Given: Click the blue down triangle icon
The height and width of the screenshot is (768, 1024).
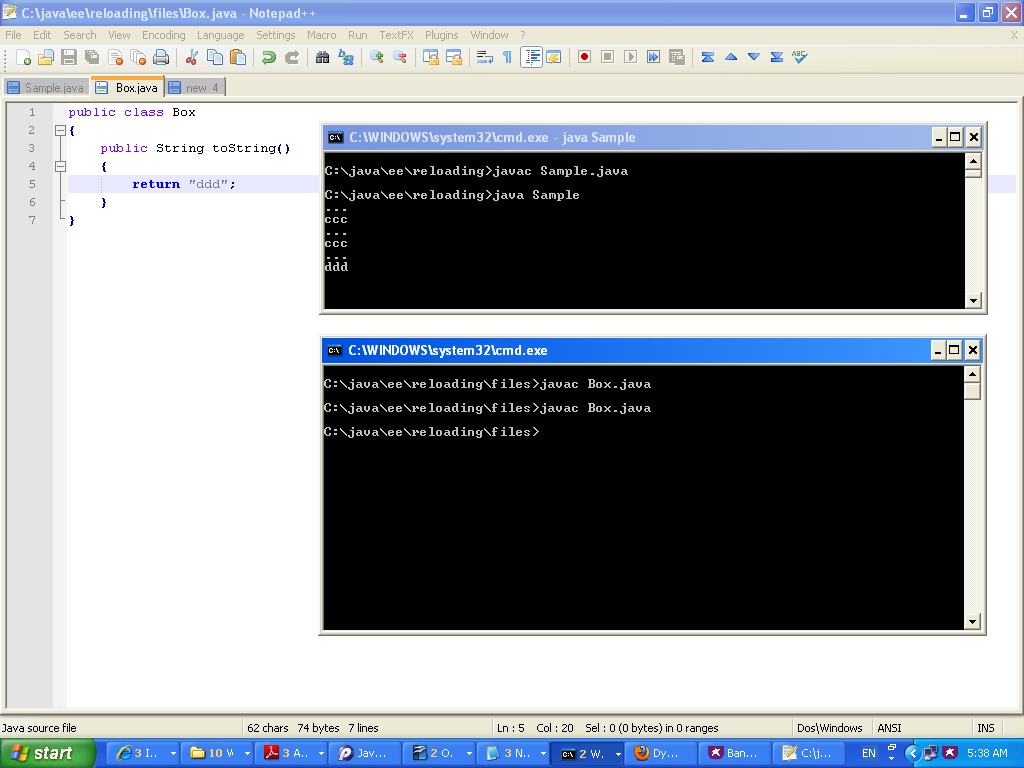Looking at the screenshot, I should pos(754,57).
